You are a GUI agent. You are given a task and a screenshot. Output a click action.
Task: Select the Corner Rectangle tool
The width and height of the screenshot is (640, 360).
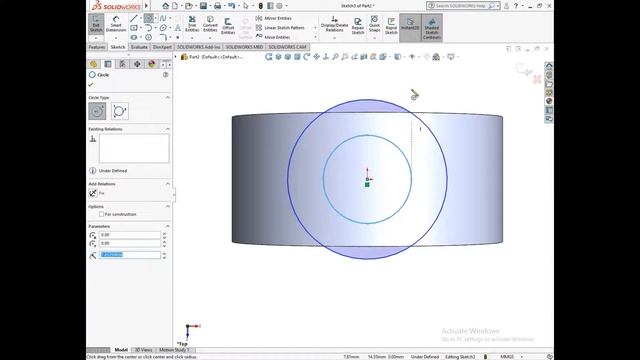pos(134,28)
